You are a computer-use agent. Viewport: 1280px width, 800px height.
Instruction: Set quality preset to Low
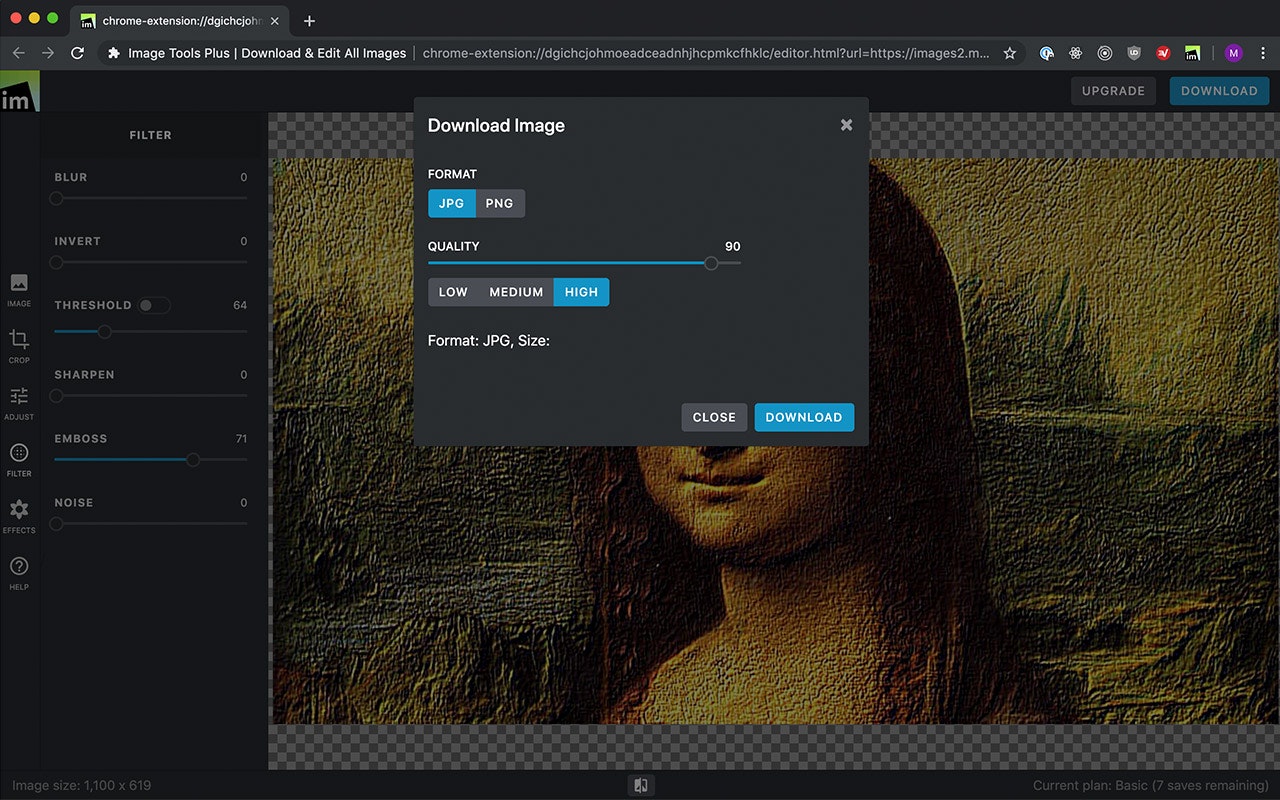453,292
